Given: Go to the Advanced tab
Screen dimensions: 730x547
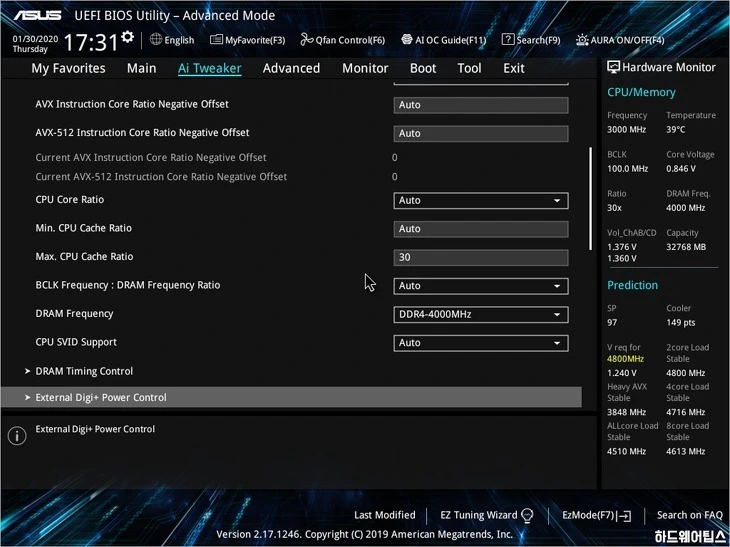Looking at the screenshot, I should tap(291, 68).
